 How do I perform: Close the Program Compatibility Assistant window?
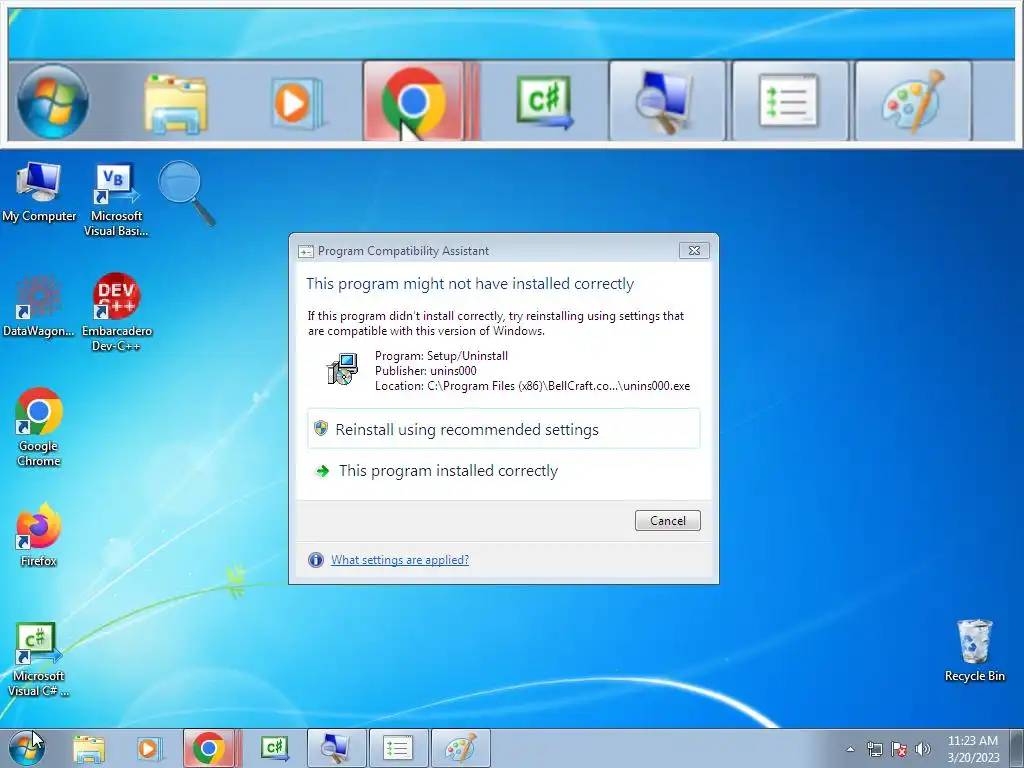point(694,250)
